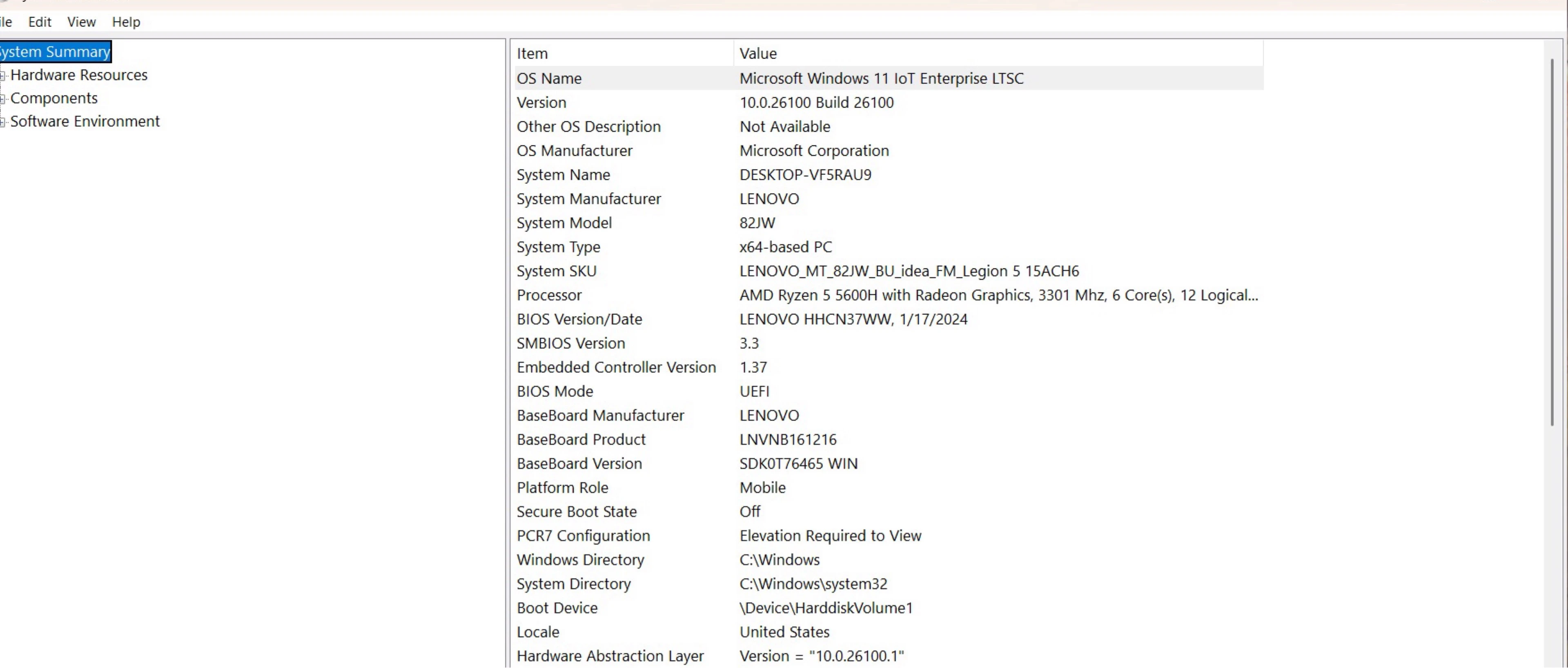Select the BaseBoard Manufacturer row label

point(601,415)
